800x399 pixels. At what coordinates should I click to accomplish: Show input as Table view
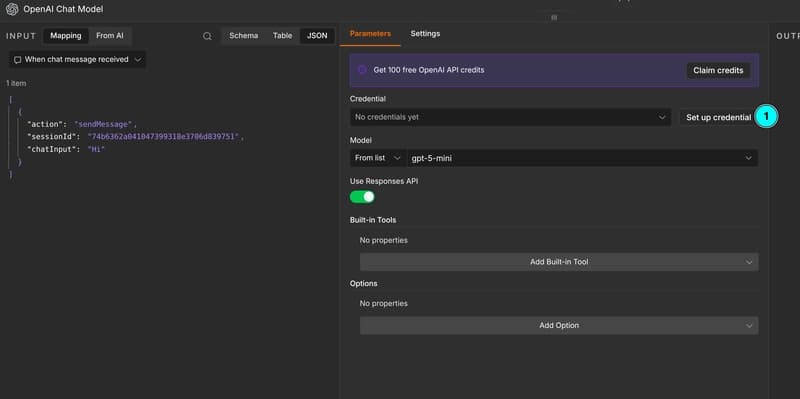click(283, 36)
